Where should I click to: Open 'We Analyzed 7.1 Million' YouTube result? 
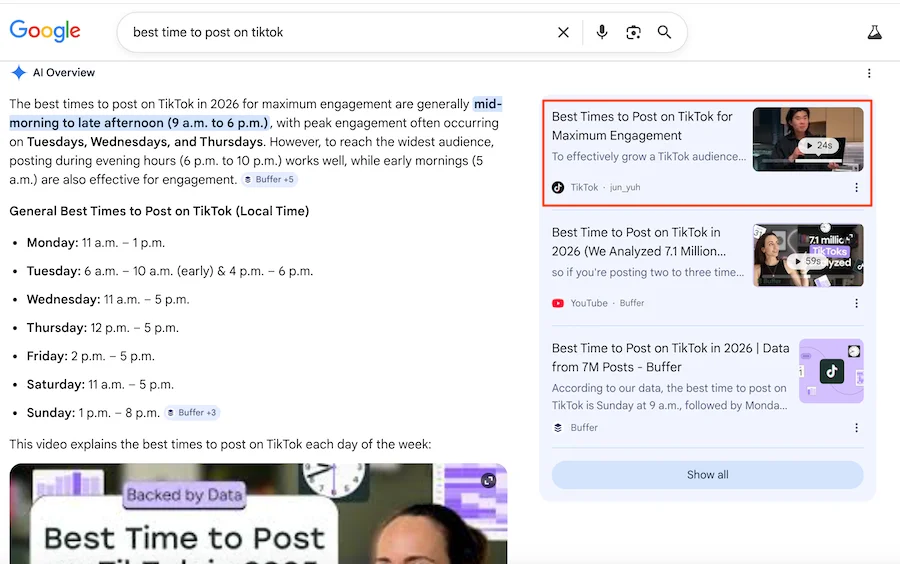(x=638, y=242)
